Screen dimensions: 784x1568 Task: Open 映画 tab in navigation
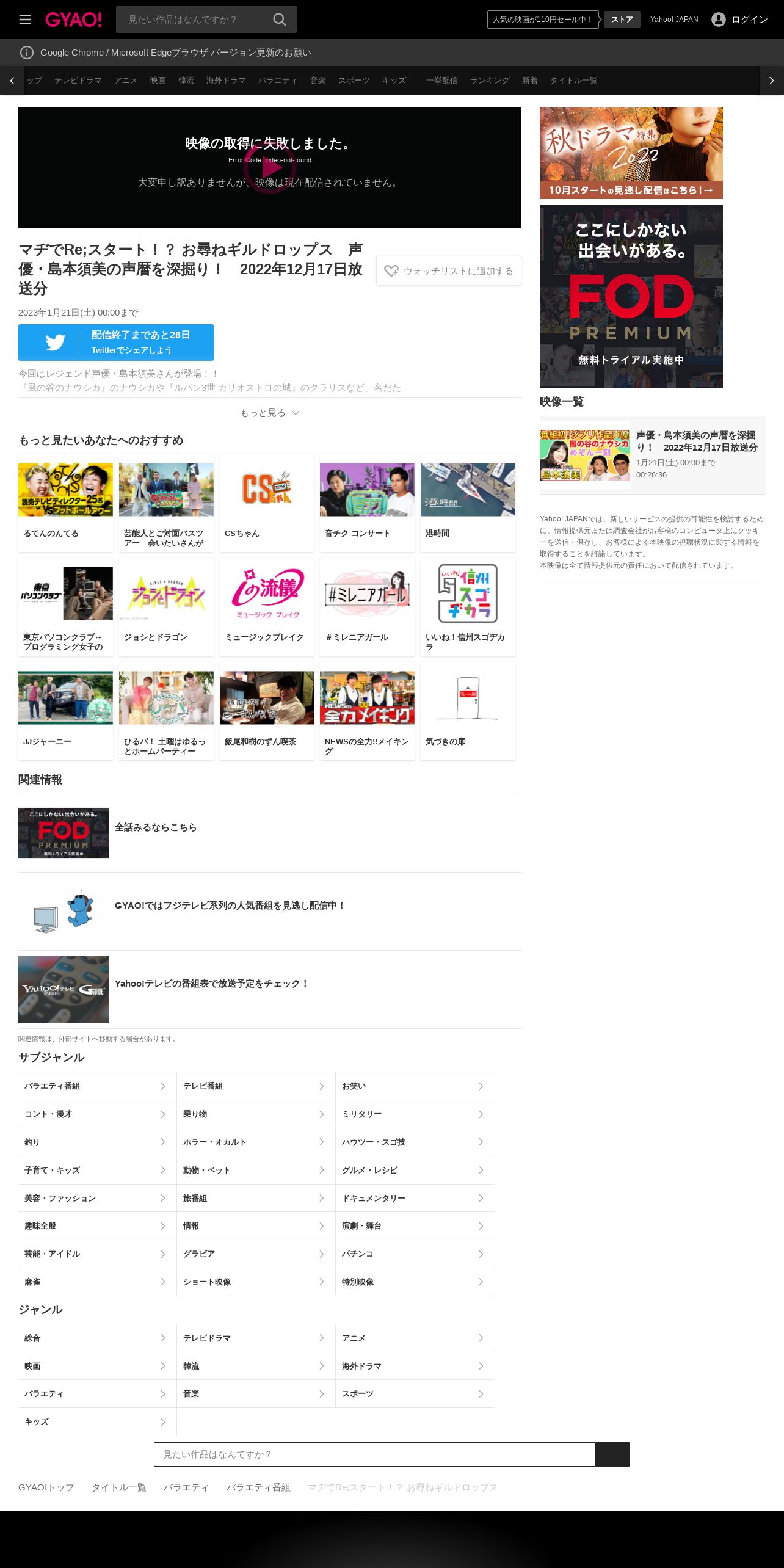pos(158,81)
